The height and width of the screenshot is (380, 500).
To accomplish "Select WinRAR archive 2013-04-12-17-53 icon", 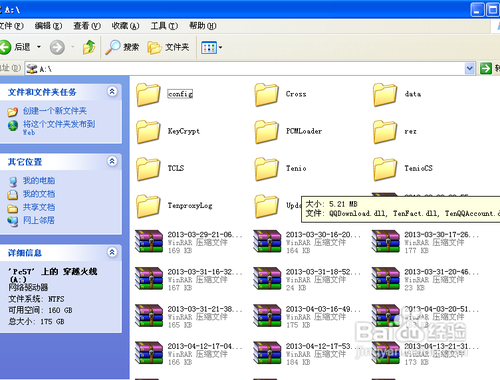I will pos(267,353).
